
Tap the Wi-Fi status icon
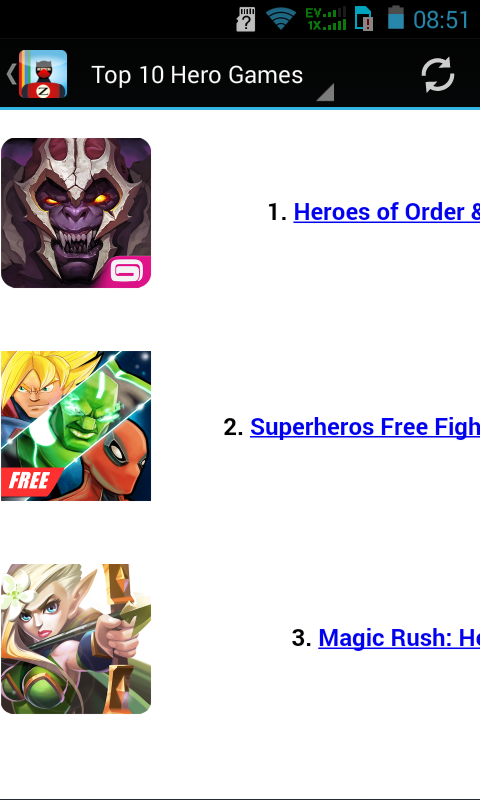[281, 19]
